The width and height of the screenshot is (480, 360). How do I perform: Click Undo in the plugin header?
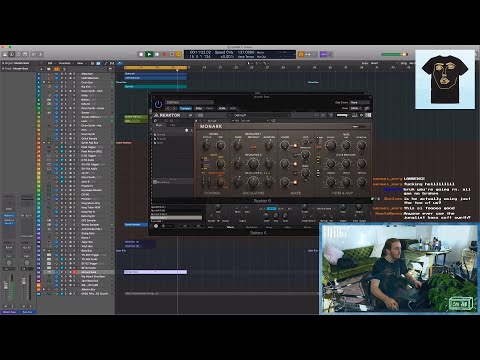[x=222, y=108]
